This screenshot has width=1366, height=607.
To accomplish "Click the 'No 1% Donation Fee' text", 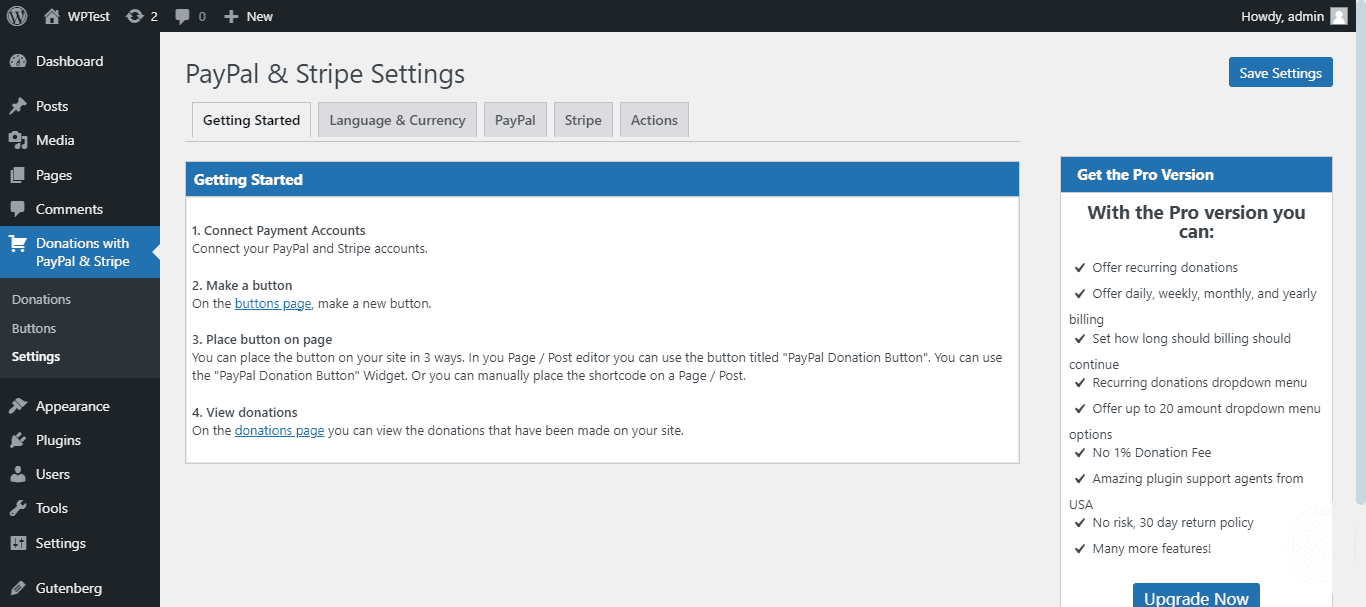I will [x=1152, y=453].
